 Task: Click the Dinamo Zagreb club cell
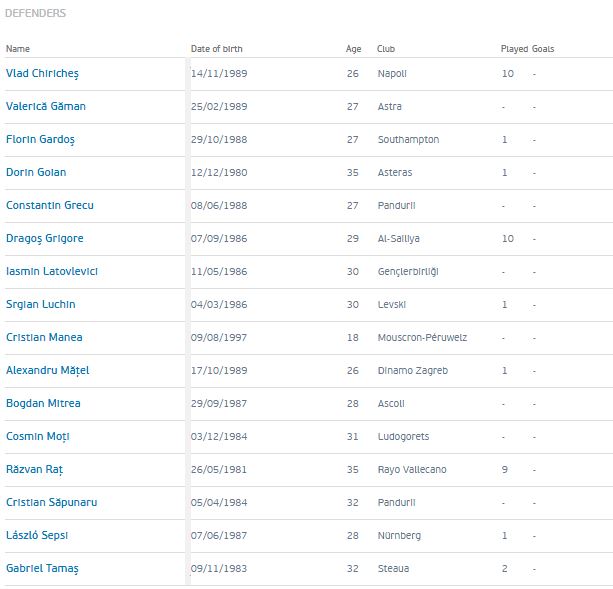pyautogui.click(x=413, y=371)
